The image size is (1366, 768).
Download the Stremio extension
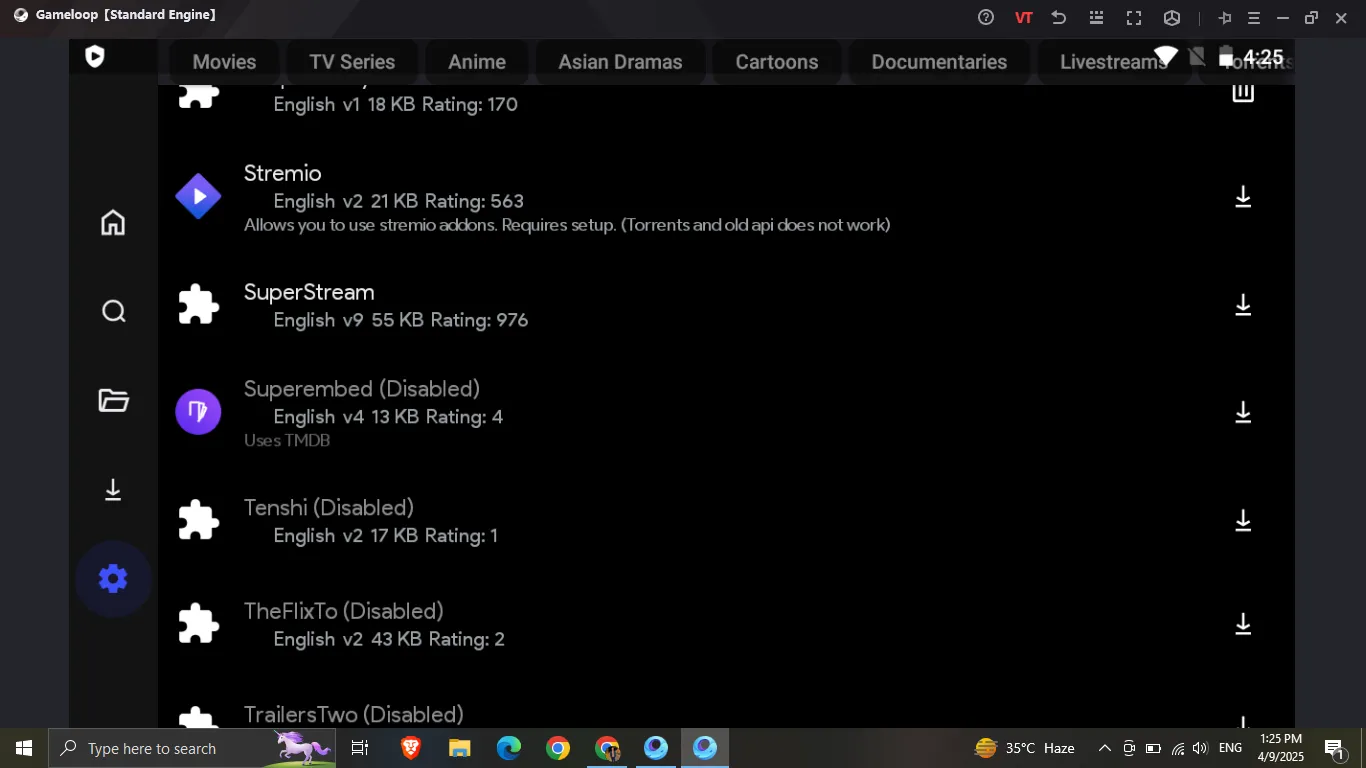[x=1242, y=197]
